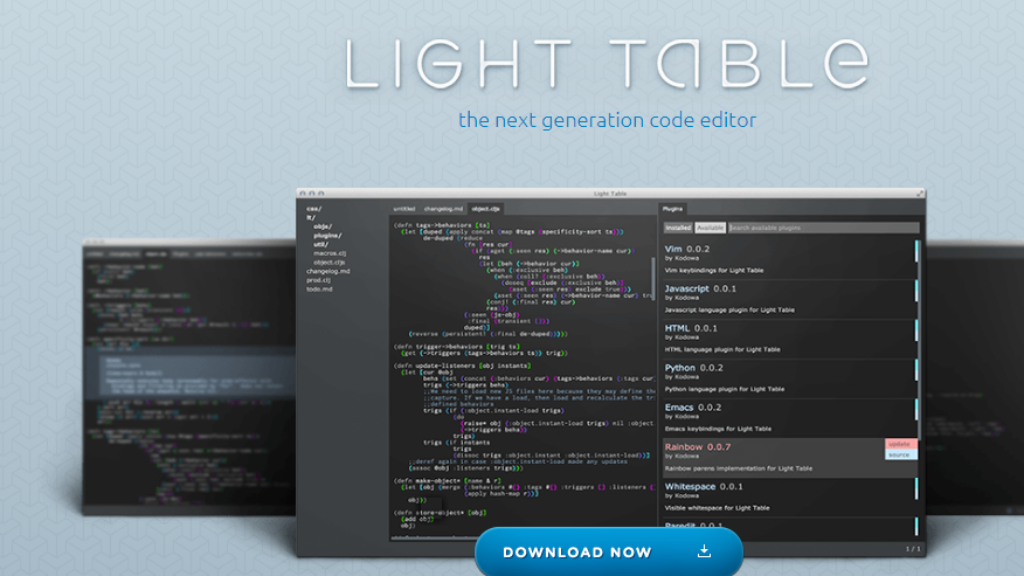This screenshot has width=1024, height=576.
Task: Select the Plugins tab
Action: (x=672, y=209)
